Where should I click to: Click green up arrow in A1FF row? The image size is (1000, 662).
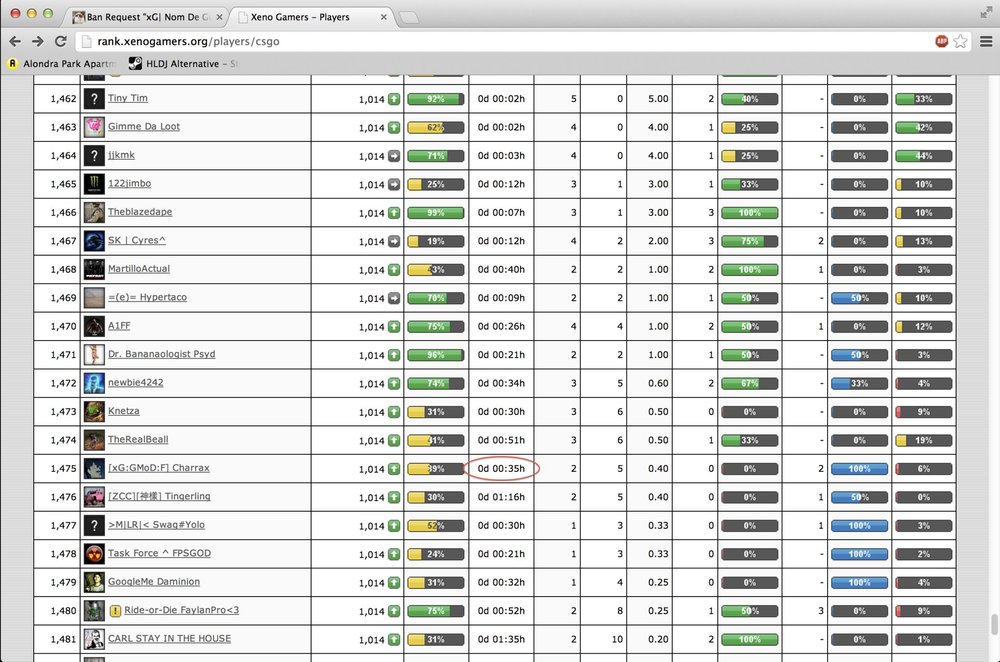click(394, 327)
